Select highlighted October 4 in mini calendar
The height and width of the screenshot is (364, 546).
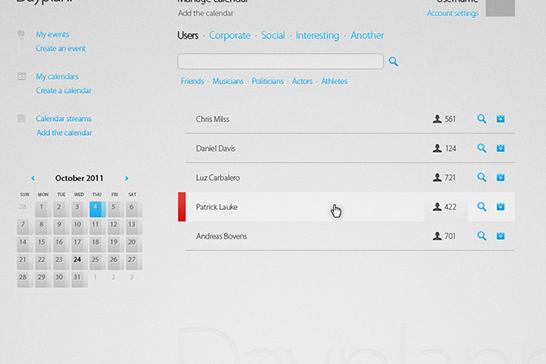click(x=97, y=209)
